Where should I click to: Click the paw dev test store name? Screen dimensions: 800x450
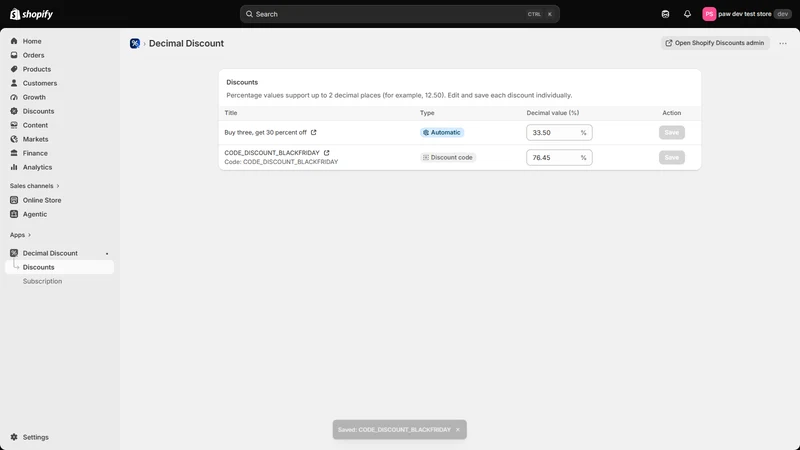point(744,14)
